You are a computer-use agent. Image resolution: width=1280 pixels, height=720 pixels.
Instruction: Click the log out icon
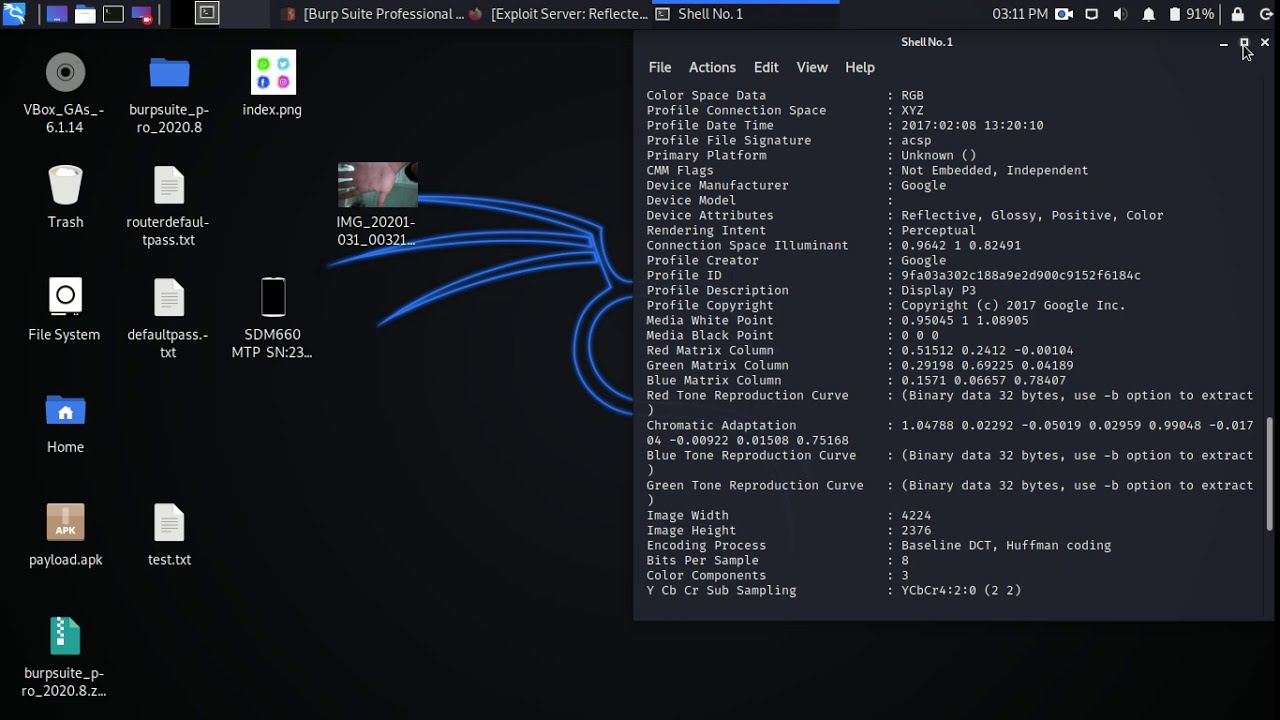pos(1266,14)
